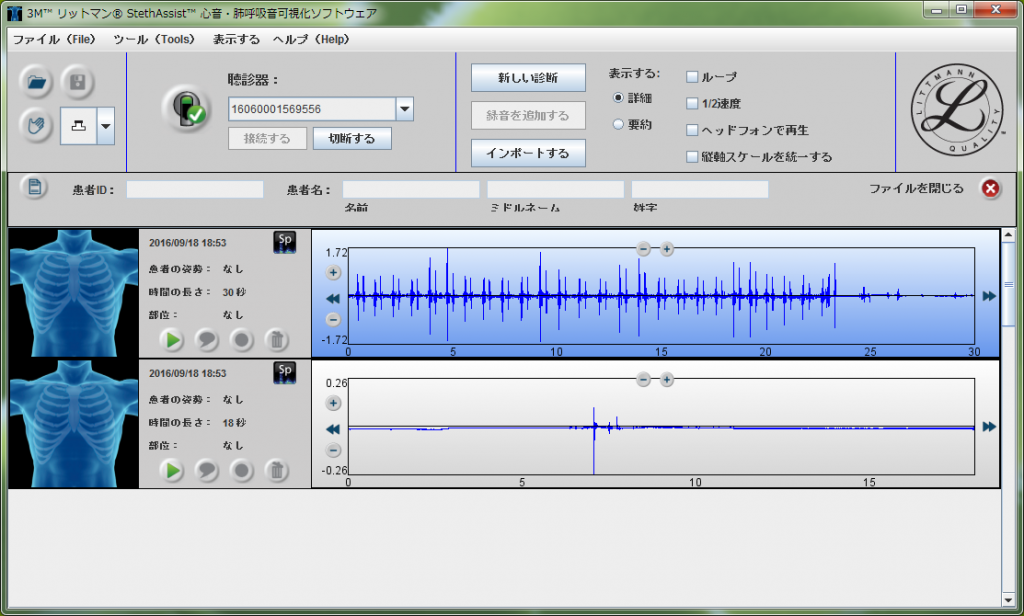
Task: Click the 切断する disconnect button
Action: (352, 138)
